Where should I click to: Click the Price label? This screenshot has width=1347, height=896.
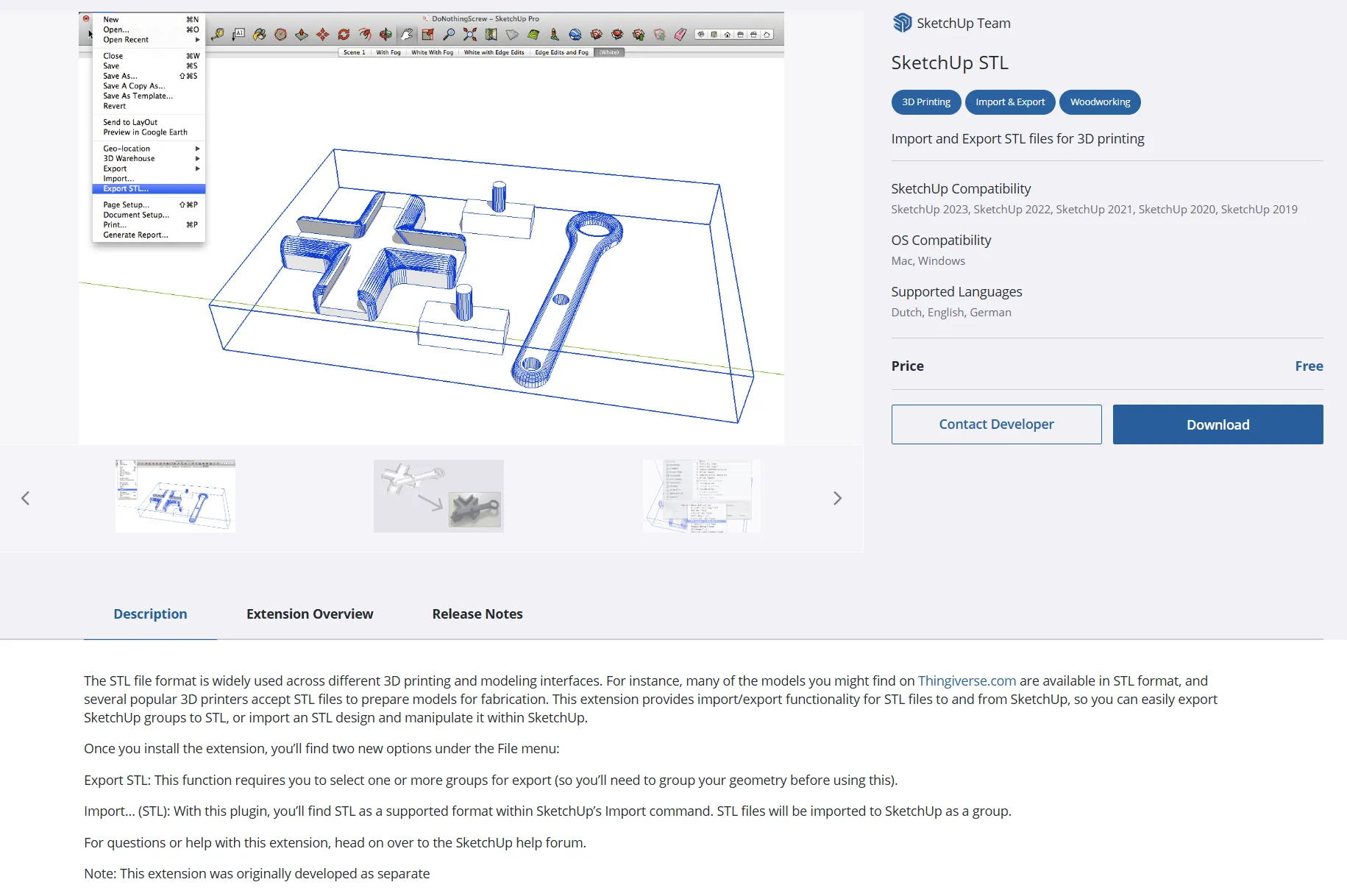click(907, 366)
